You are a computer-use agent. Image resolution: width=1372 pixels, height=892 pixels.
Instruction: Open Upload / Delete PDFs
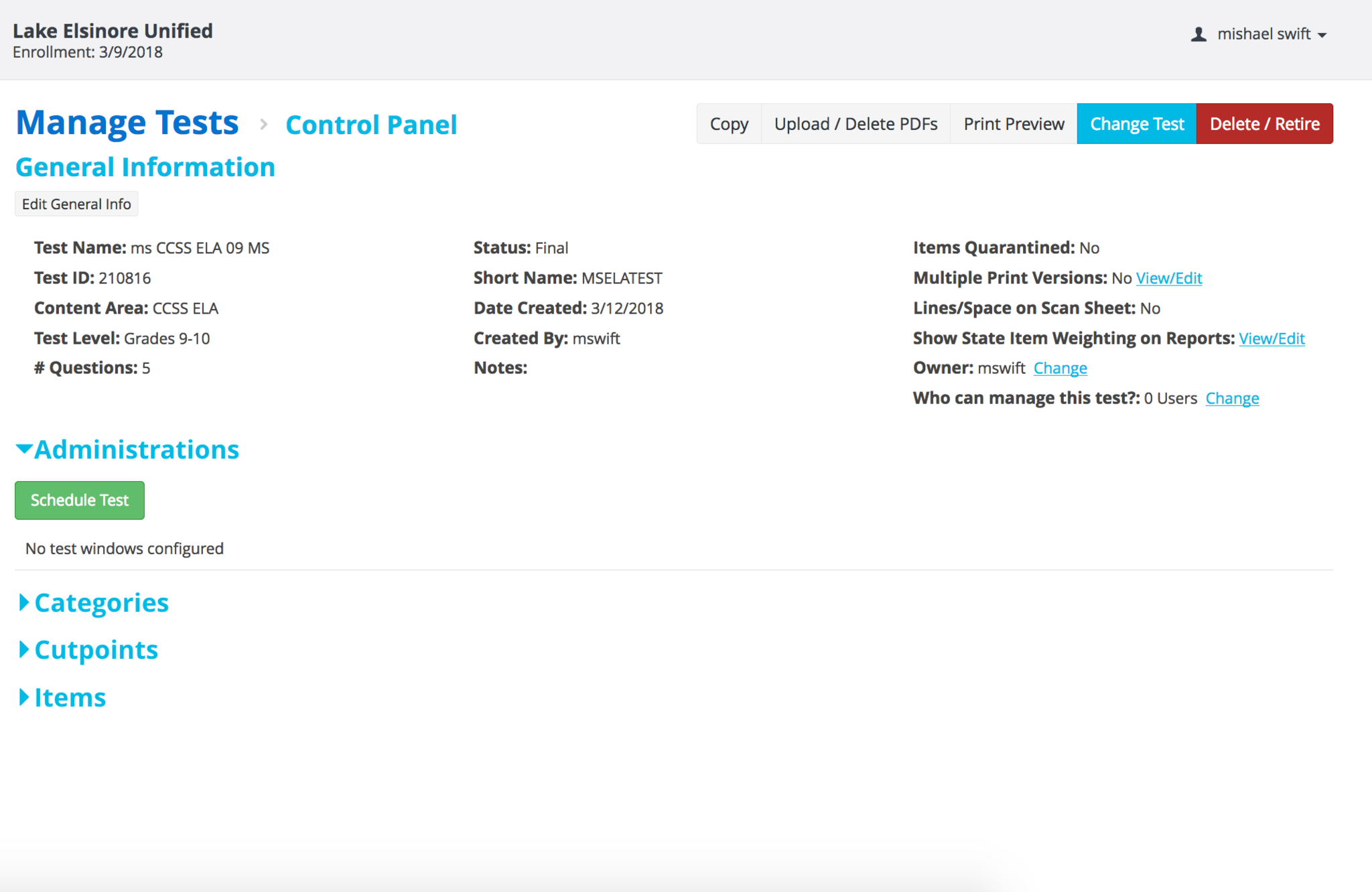coord(855,124)
